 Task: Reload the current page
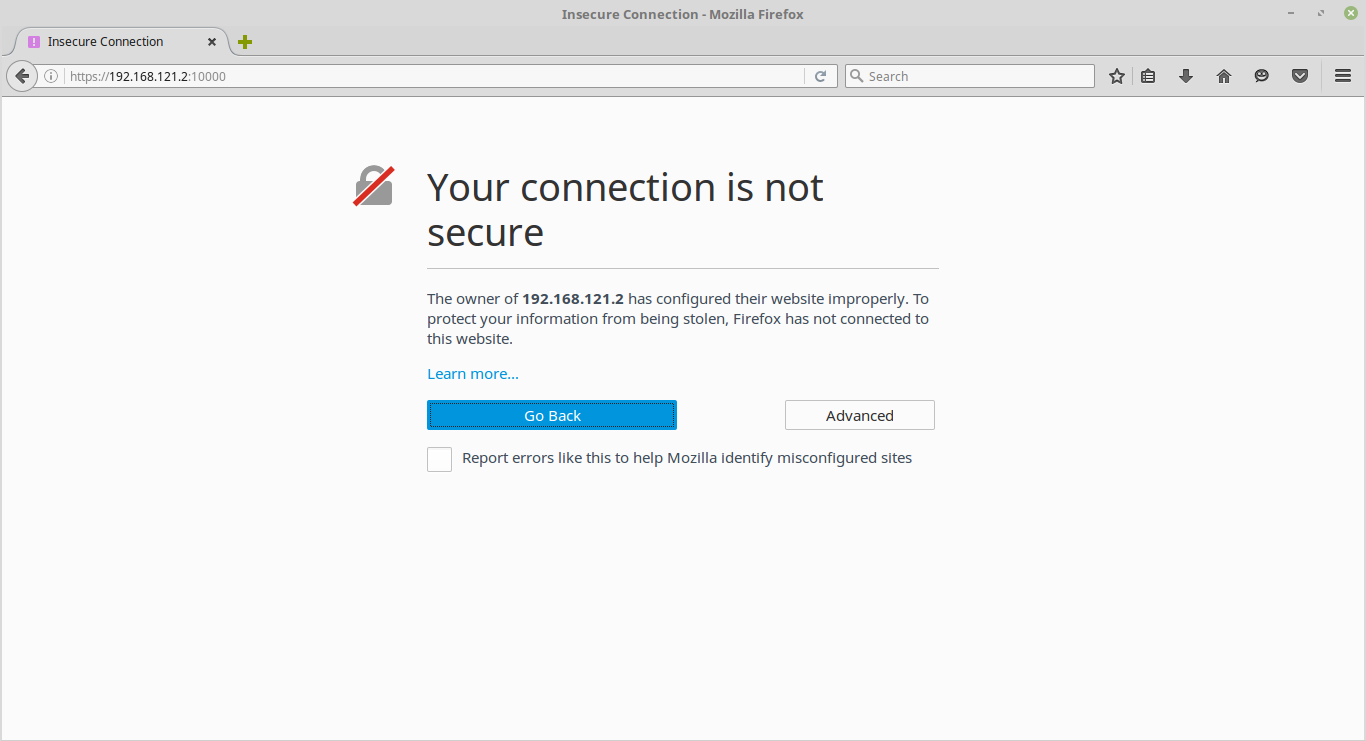coord(820,76)
